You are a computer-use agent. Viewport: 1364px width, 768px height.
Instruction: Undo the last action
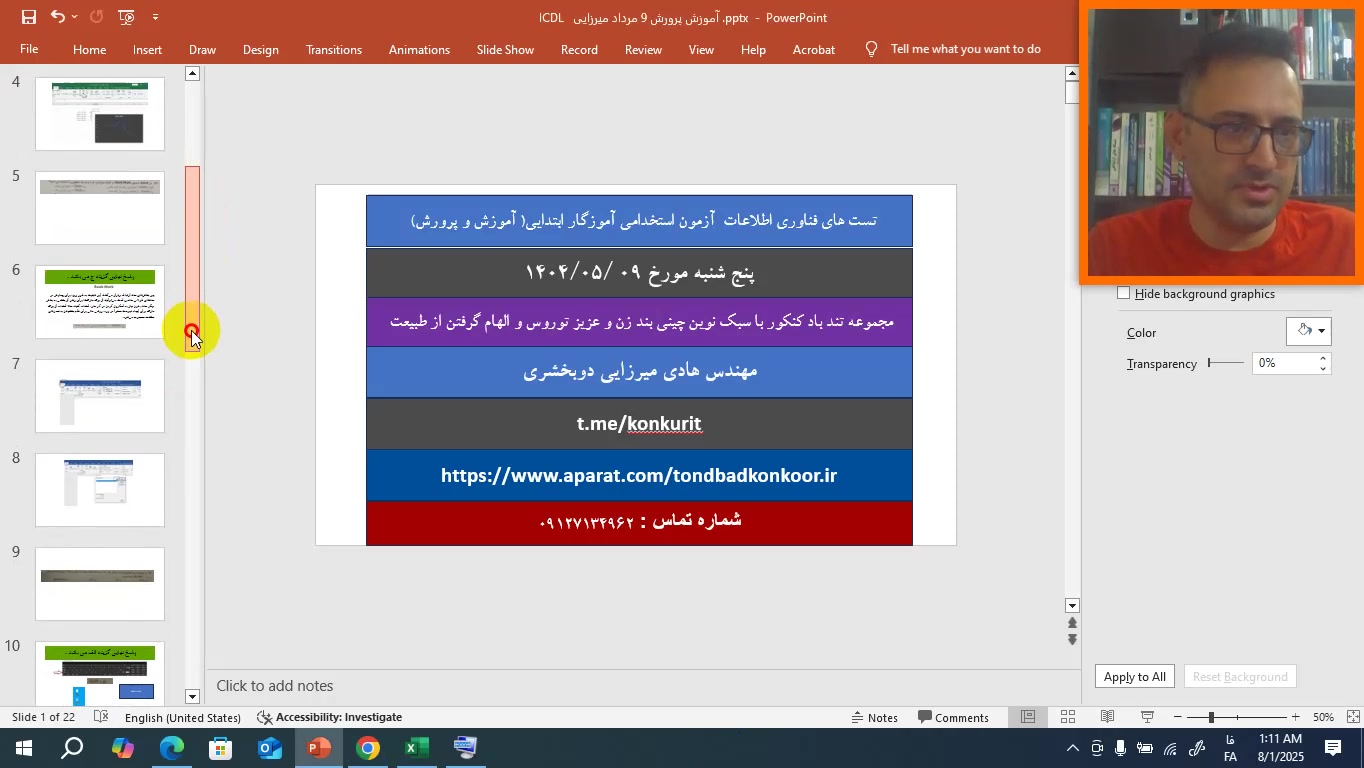click(x=58, y=17)
